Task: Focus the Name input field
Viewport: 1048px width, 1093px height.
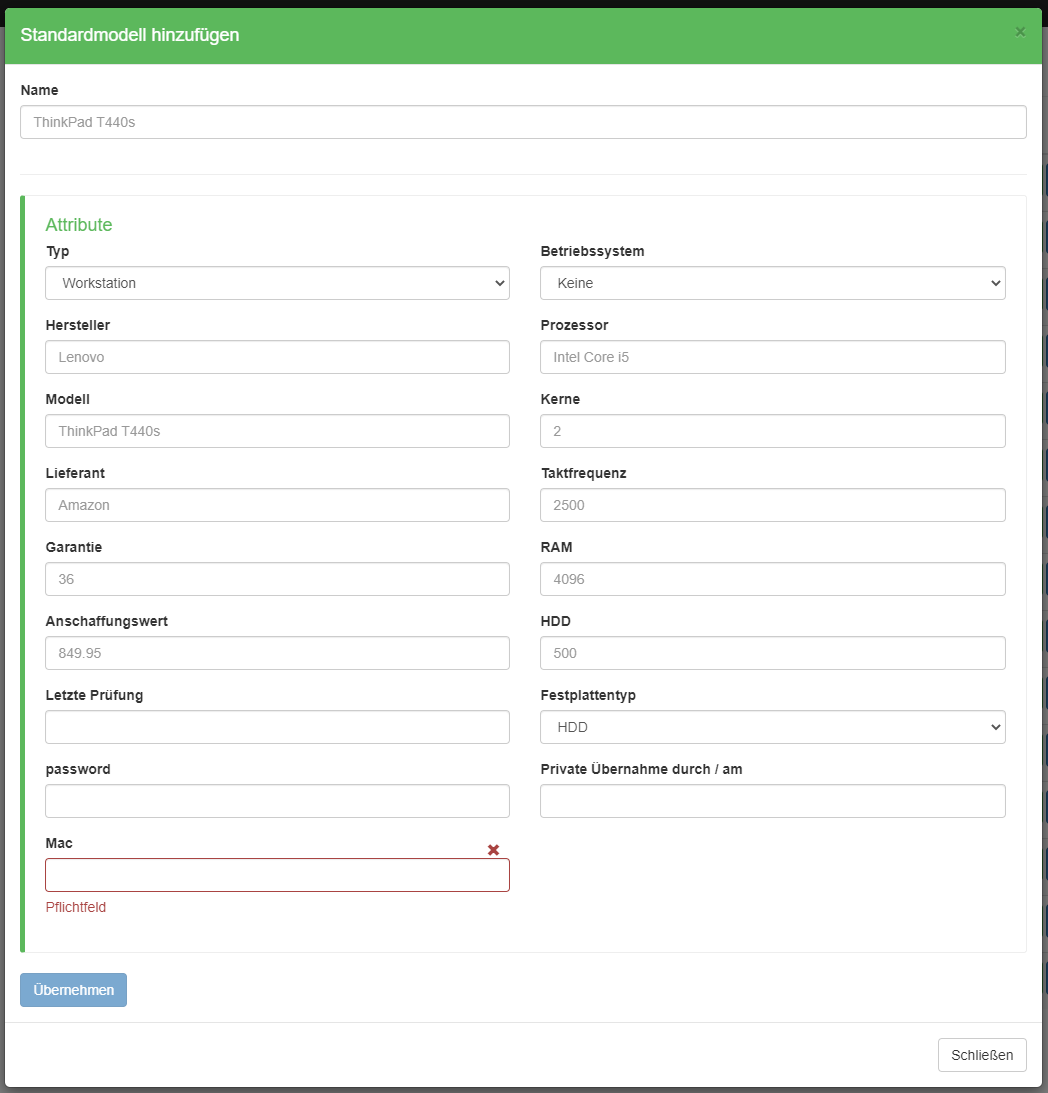Action: click(x=523, y=122)
